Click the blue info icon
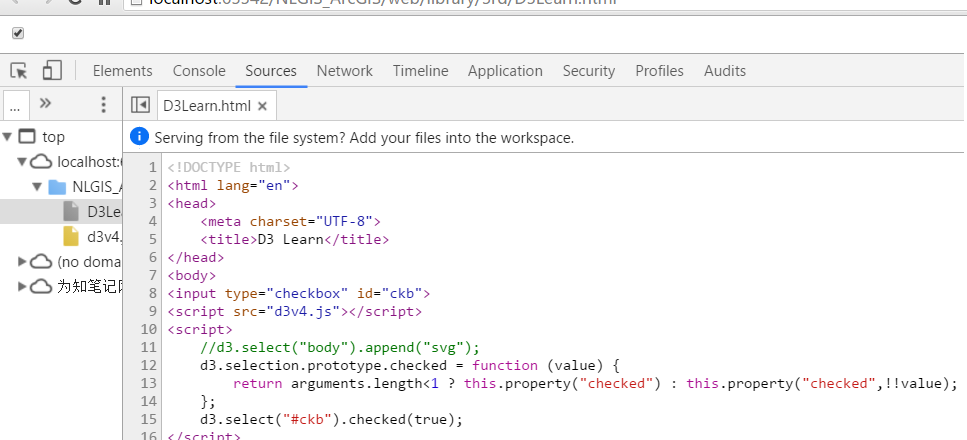The image size is (967, 440). [x=140, y=136]
